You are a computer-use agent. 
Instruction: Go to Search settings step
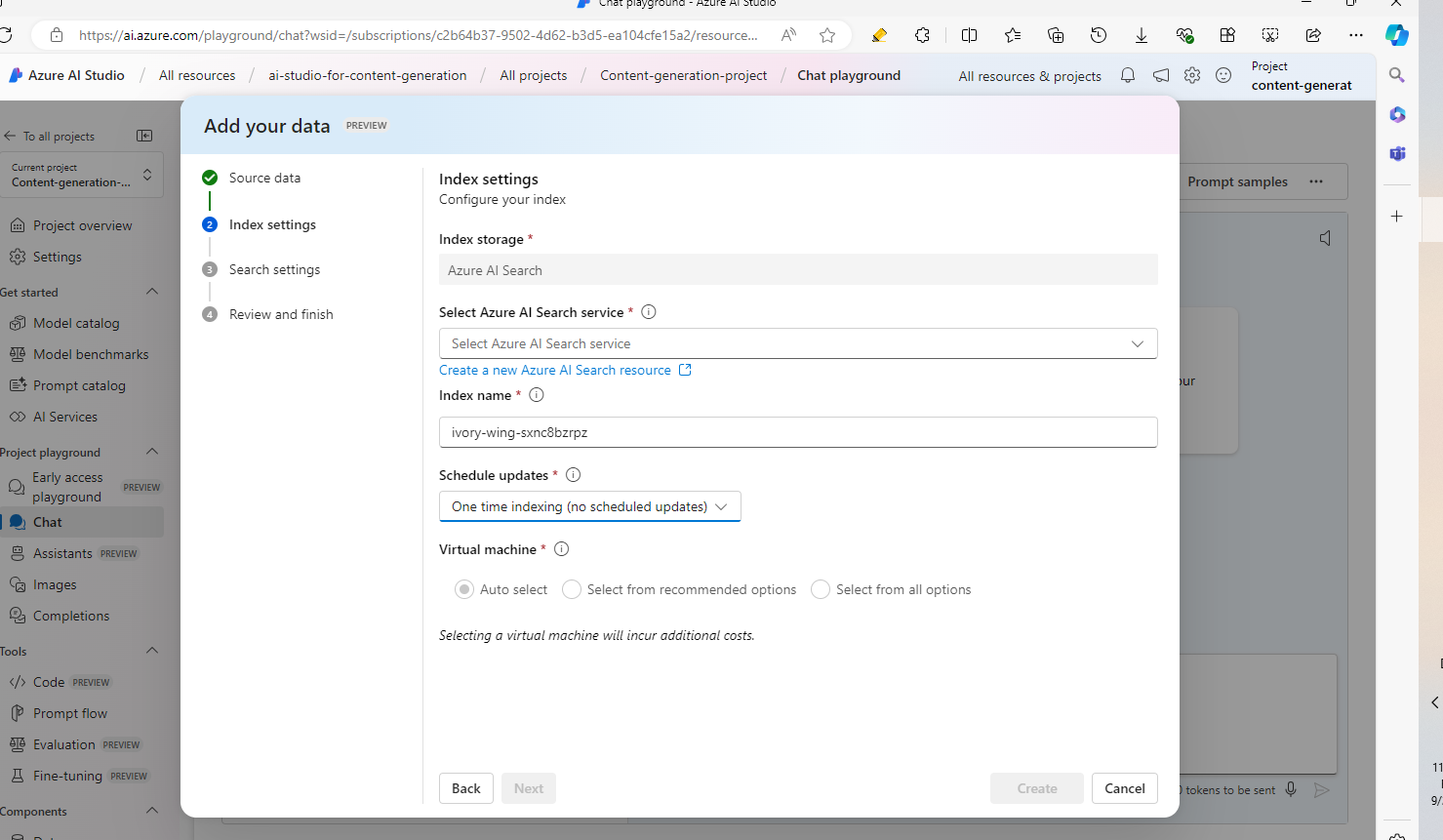tap(274, 269)
